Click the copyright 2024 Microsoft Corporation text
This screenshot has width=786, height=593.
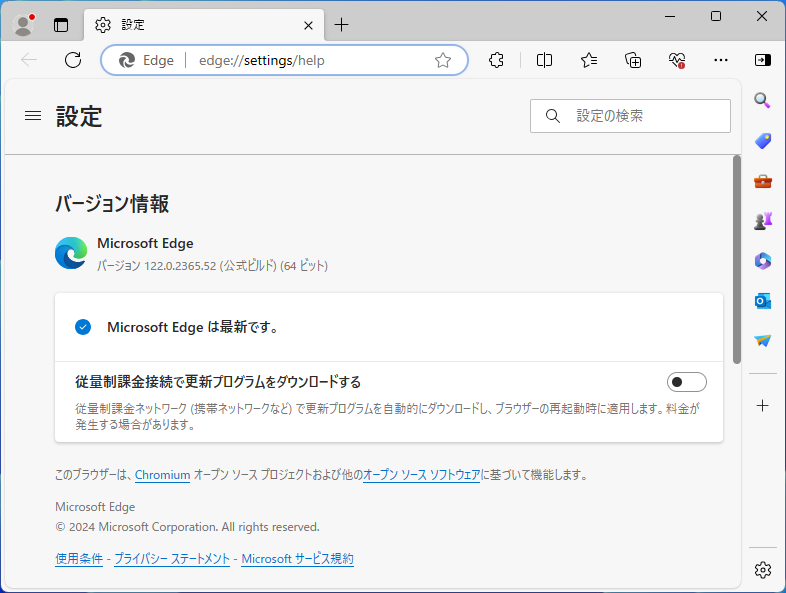point(187,527)
